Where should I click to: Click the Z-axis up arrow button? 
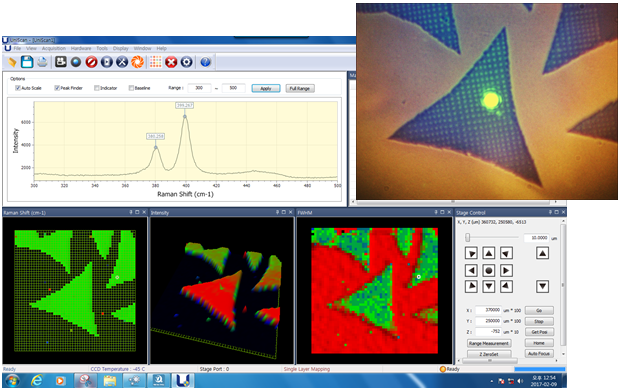pos(542,253)
